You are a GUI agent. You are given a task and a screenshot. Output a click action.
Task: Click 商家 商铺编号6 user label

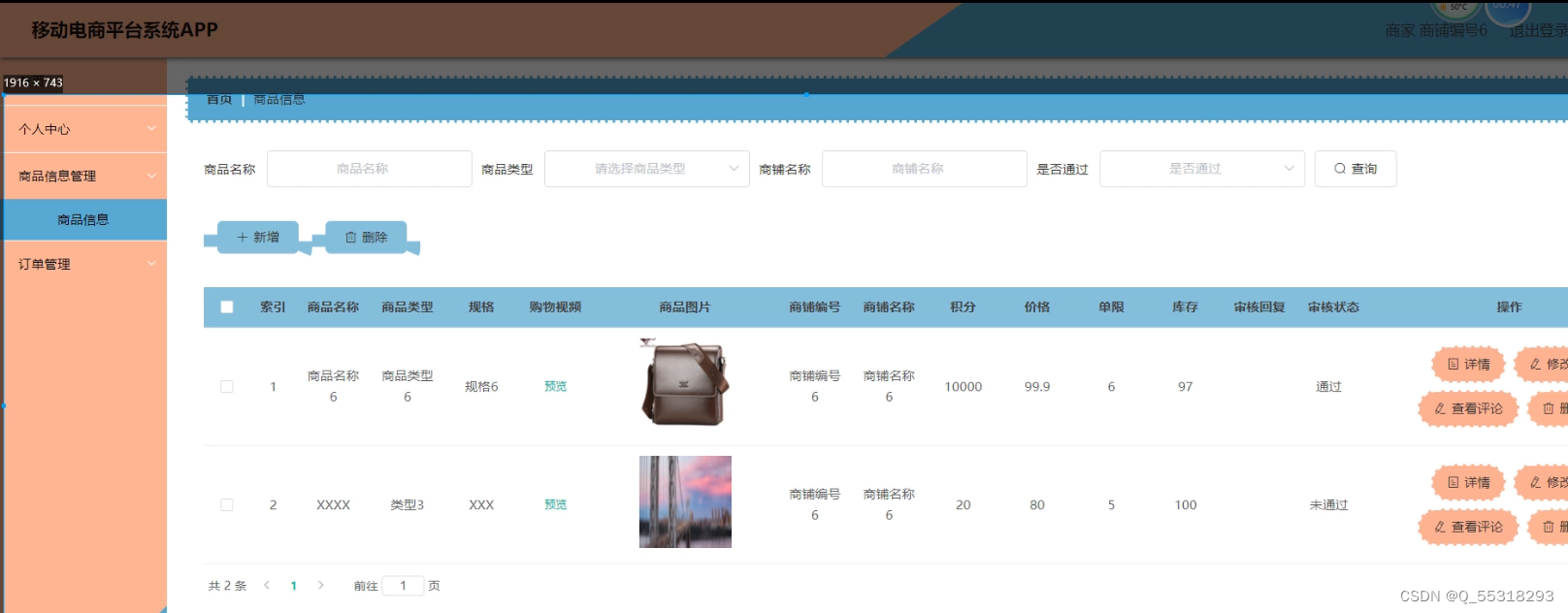(x=1436, y=31)
